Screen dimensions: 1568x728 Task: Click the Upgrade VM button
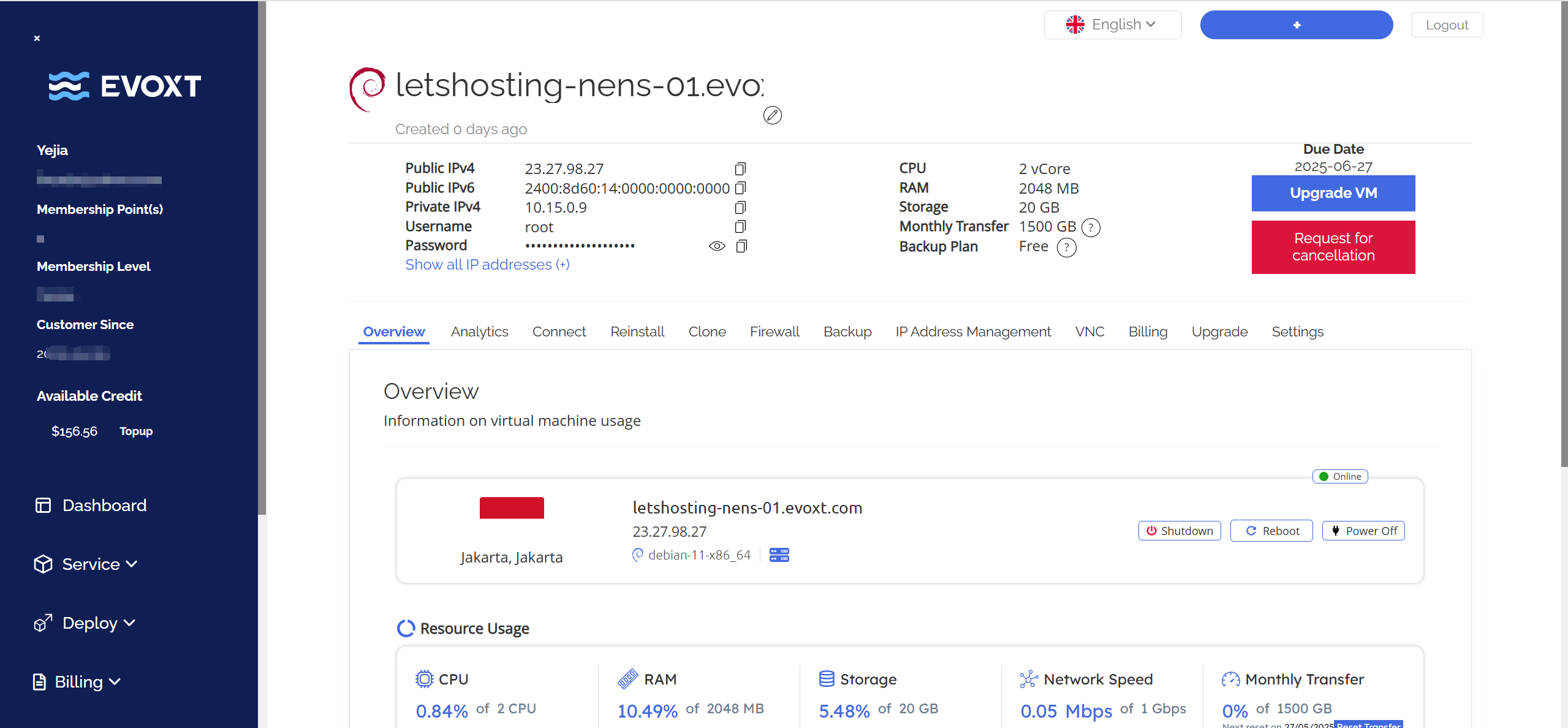tap(1333, 193)
